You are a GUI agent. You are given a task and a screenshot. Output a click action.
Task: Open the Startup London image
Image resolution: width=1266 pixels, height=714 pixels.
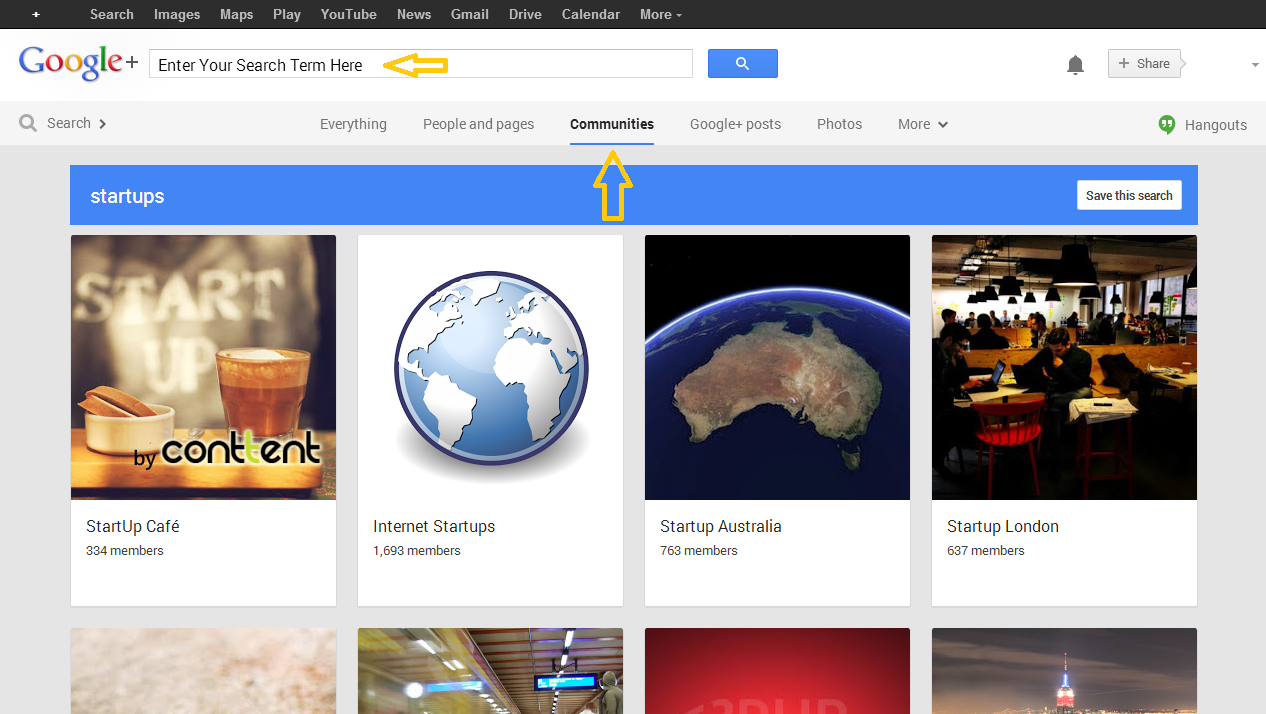[x=1064, y=367]
